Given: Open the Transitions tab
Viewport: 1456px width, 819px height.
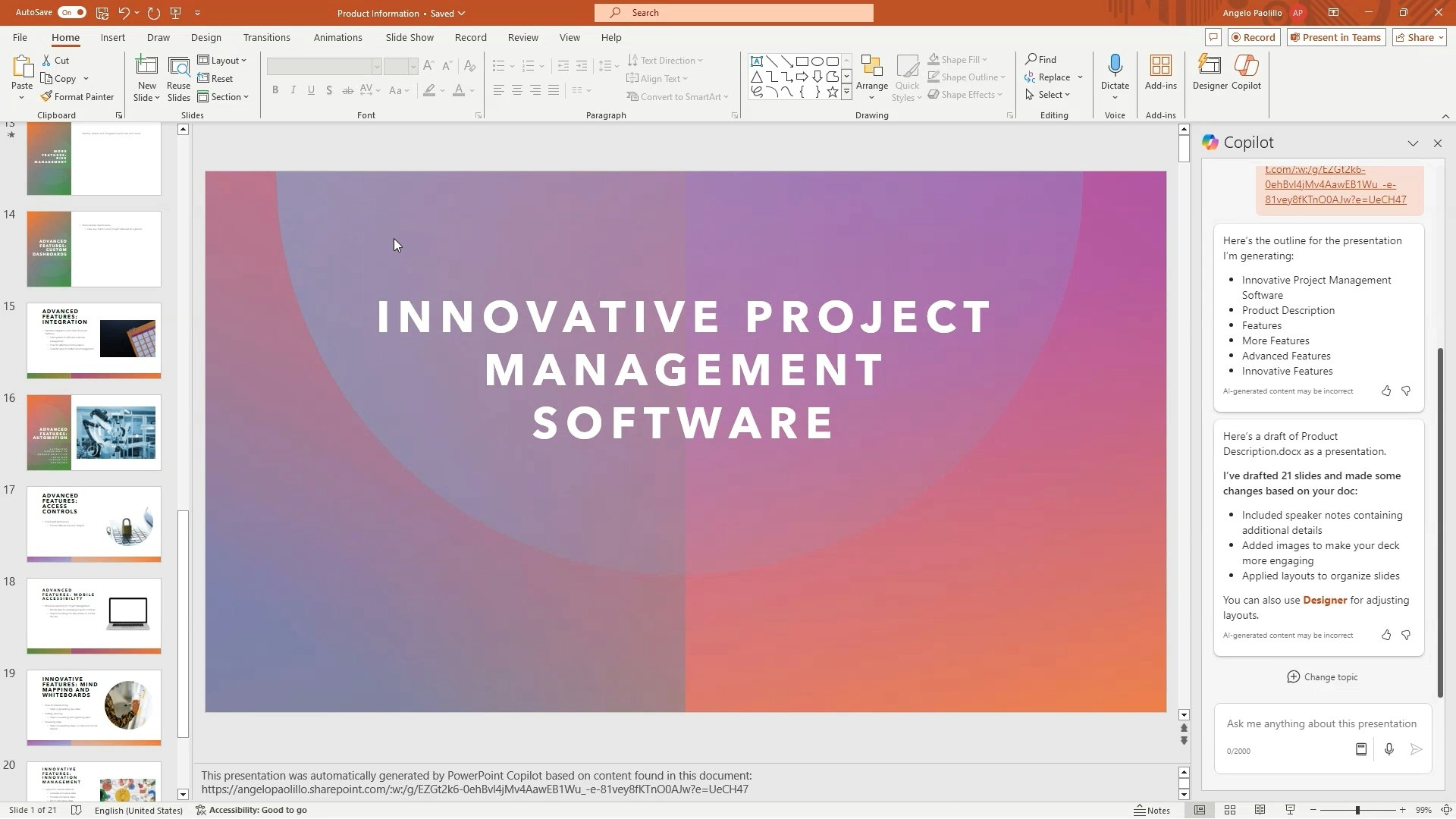Looking at the screenshot, I should click(266, 37).
